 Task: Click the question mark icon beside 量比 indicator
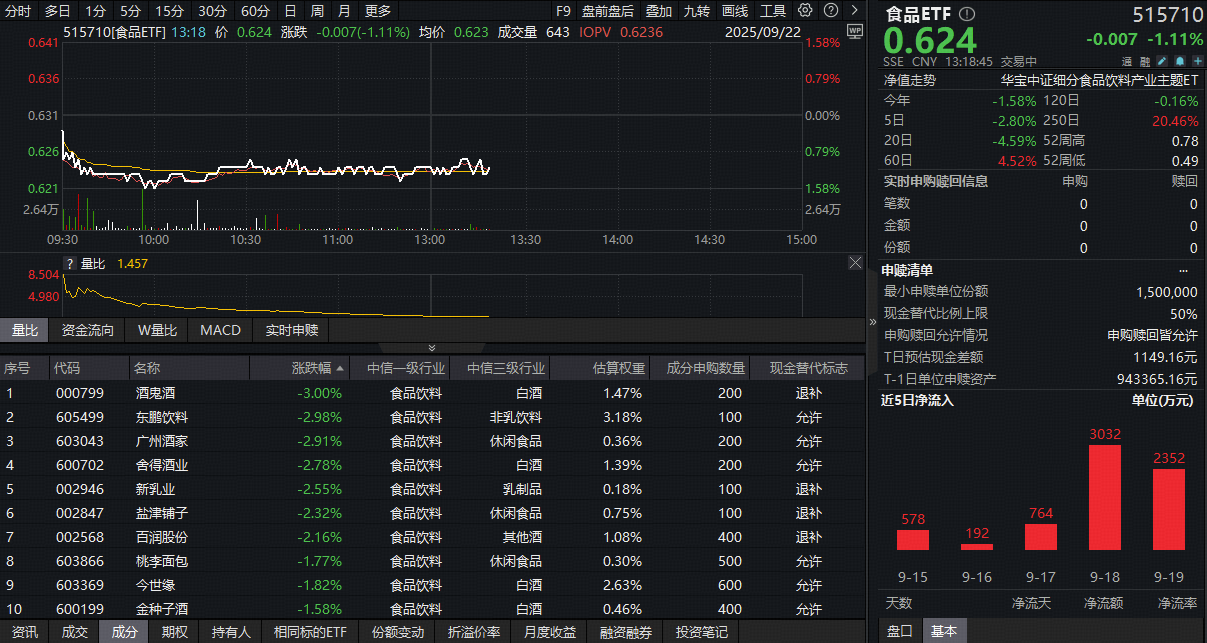[70, 264]
